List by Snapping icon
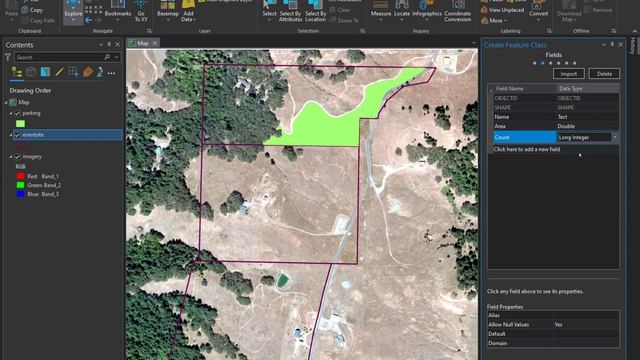The height and width of the screenshot is (360, 640). click(73, 72)
